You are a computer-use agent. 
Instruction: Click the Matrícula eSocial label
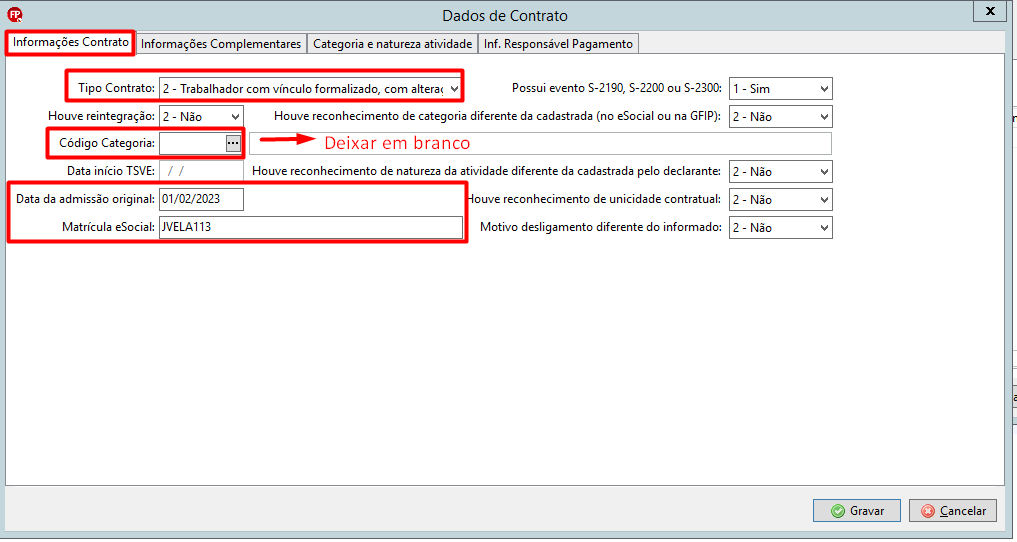click(108, 228)
